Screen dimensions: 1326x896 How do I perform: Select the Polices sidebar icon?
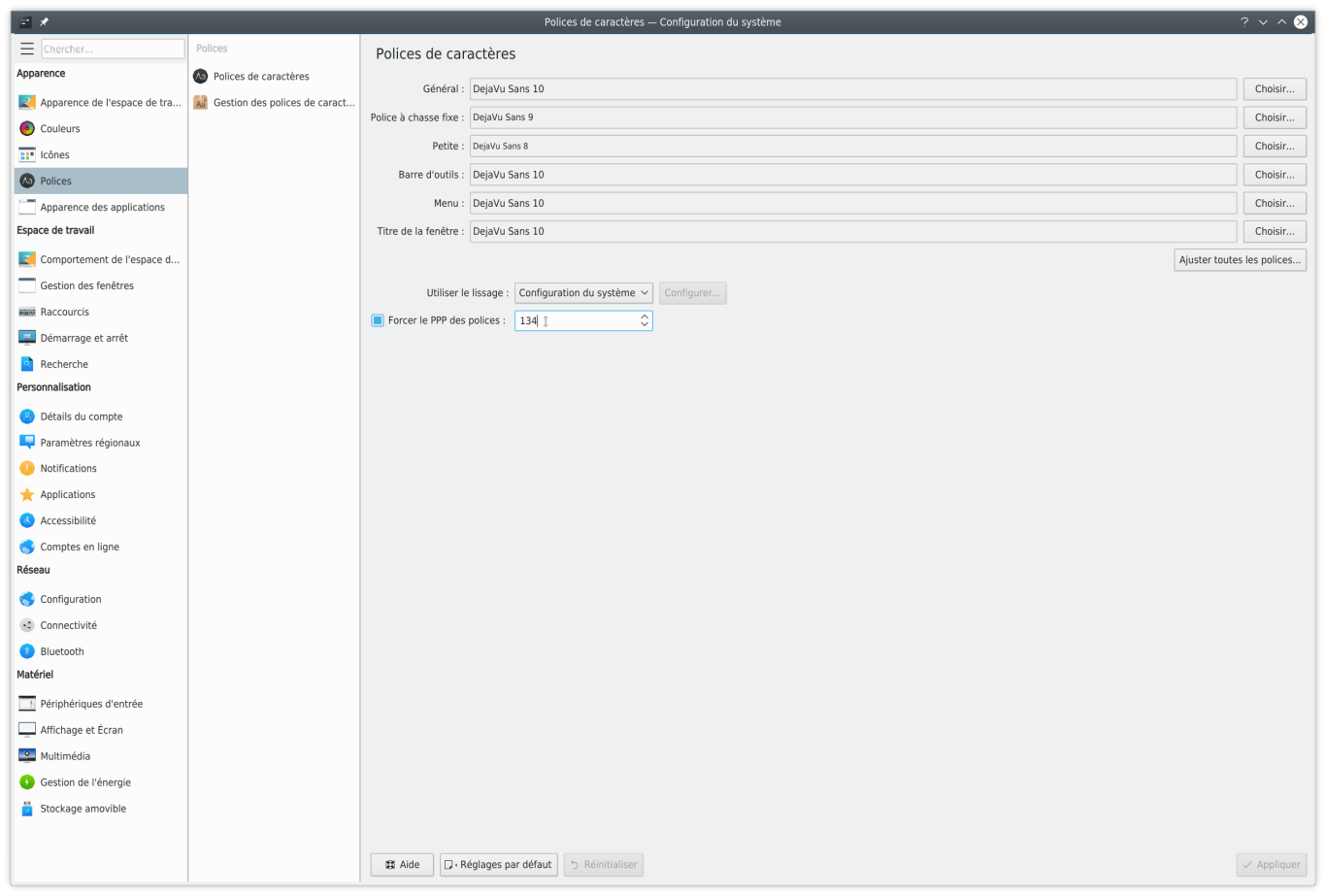click(x=27, y=181)
